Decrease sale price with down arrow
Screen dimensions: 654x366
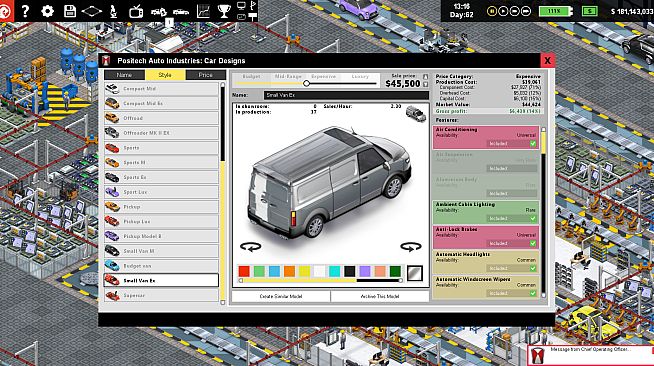[x=425, y=85]
